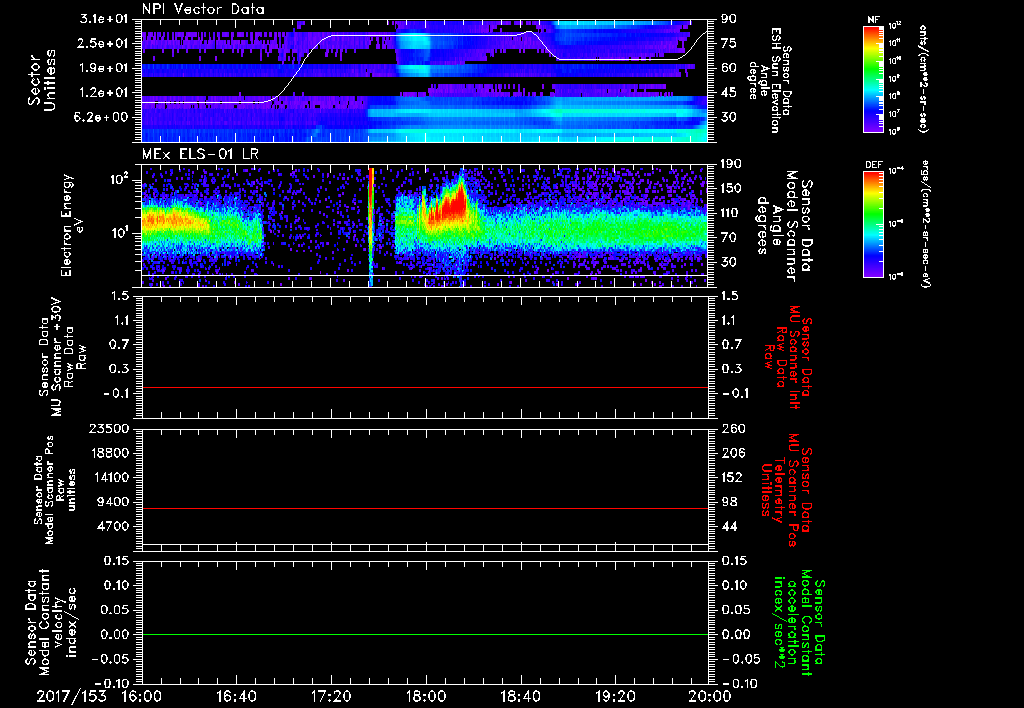
Task: Click the 20:00 time tick label
Action: [x=710, y=696]
